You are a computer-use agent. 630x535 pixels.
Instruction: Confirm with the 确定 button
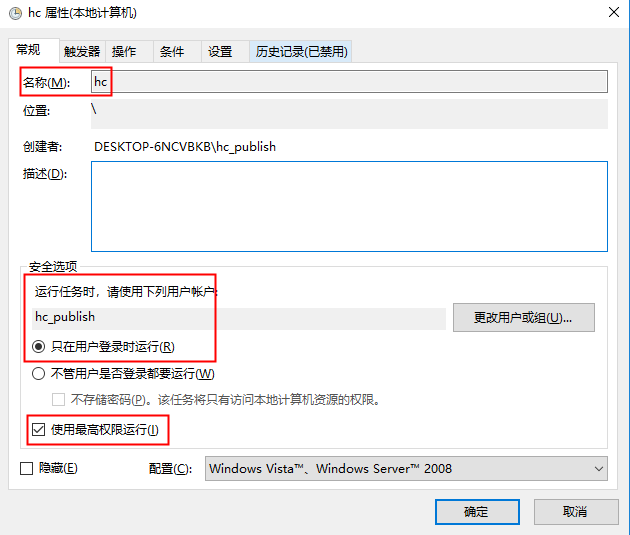pos(477,511)
